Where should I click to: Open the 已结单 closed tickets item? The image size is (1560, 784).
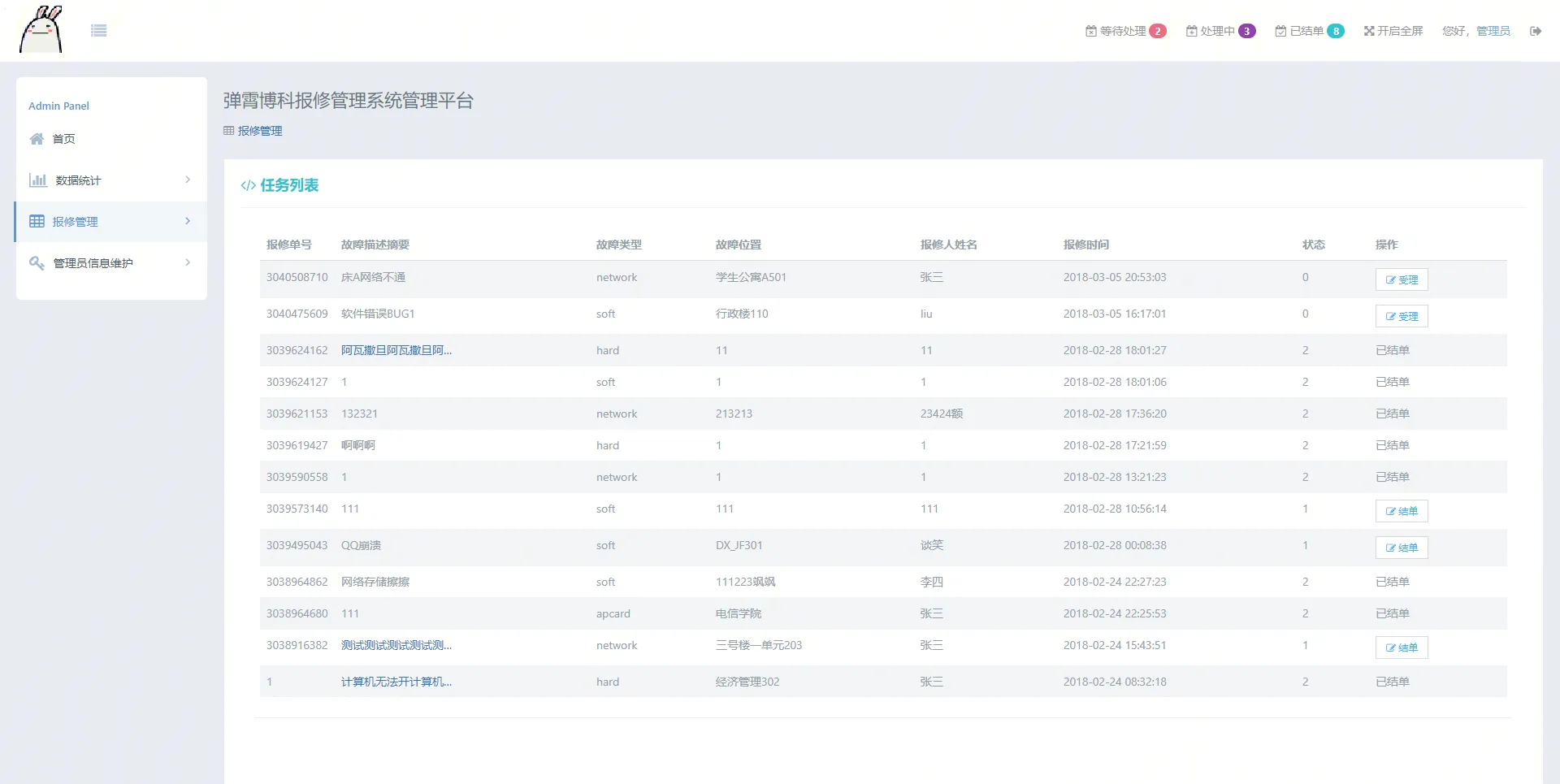(x=1308, y=31)
